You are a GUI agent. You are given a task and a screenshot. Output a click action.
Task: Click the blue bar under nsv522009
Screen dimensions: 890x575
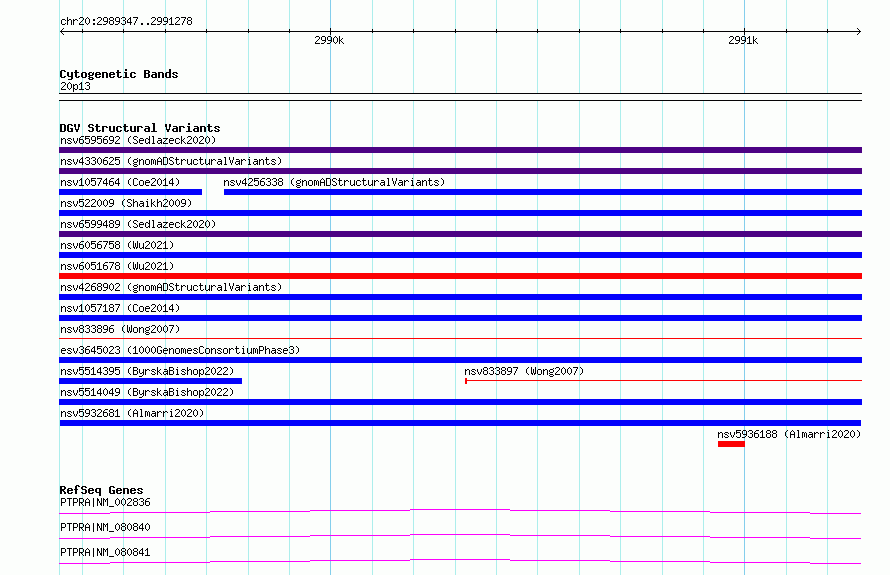point(460,213)
